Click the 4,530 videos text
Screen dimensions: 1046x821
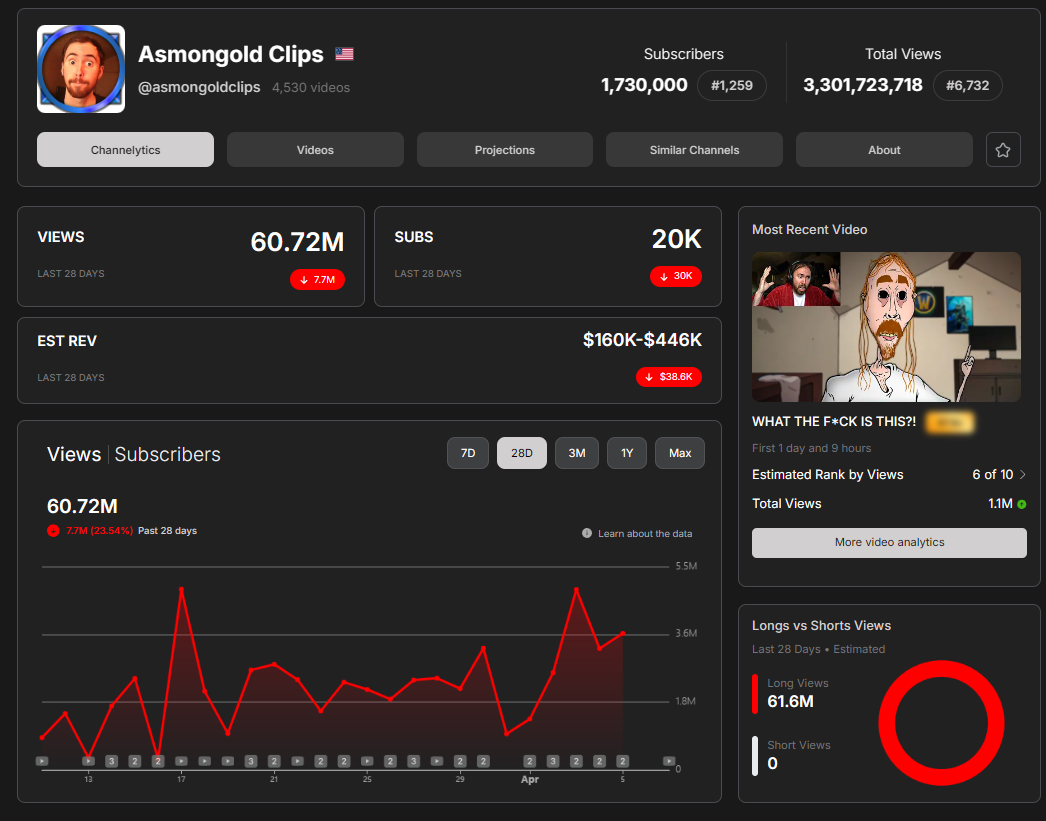click(311, 87)
